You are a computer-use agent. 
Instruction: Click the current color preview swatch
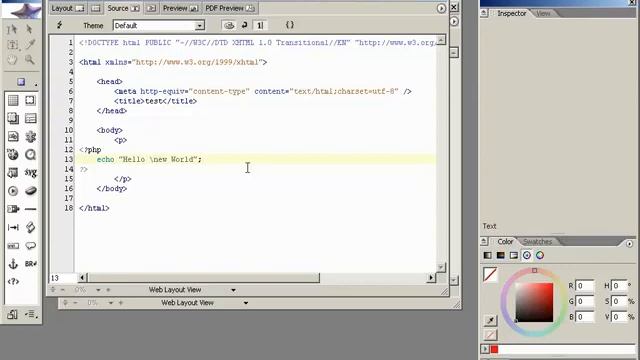pyautogui.click(x=490, y=275)
